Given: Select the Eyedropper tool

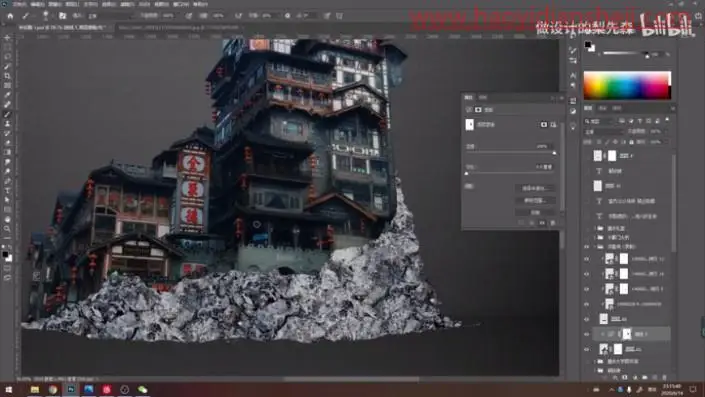Looking at the screenshot, I should 7,94.
